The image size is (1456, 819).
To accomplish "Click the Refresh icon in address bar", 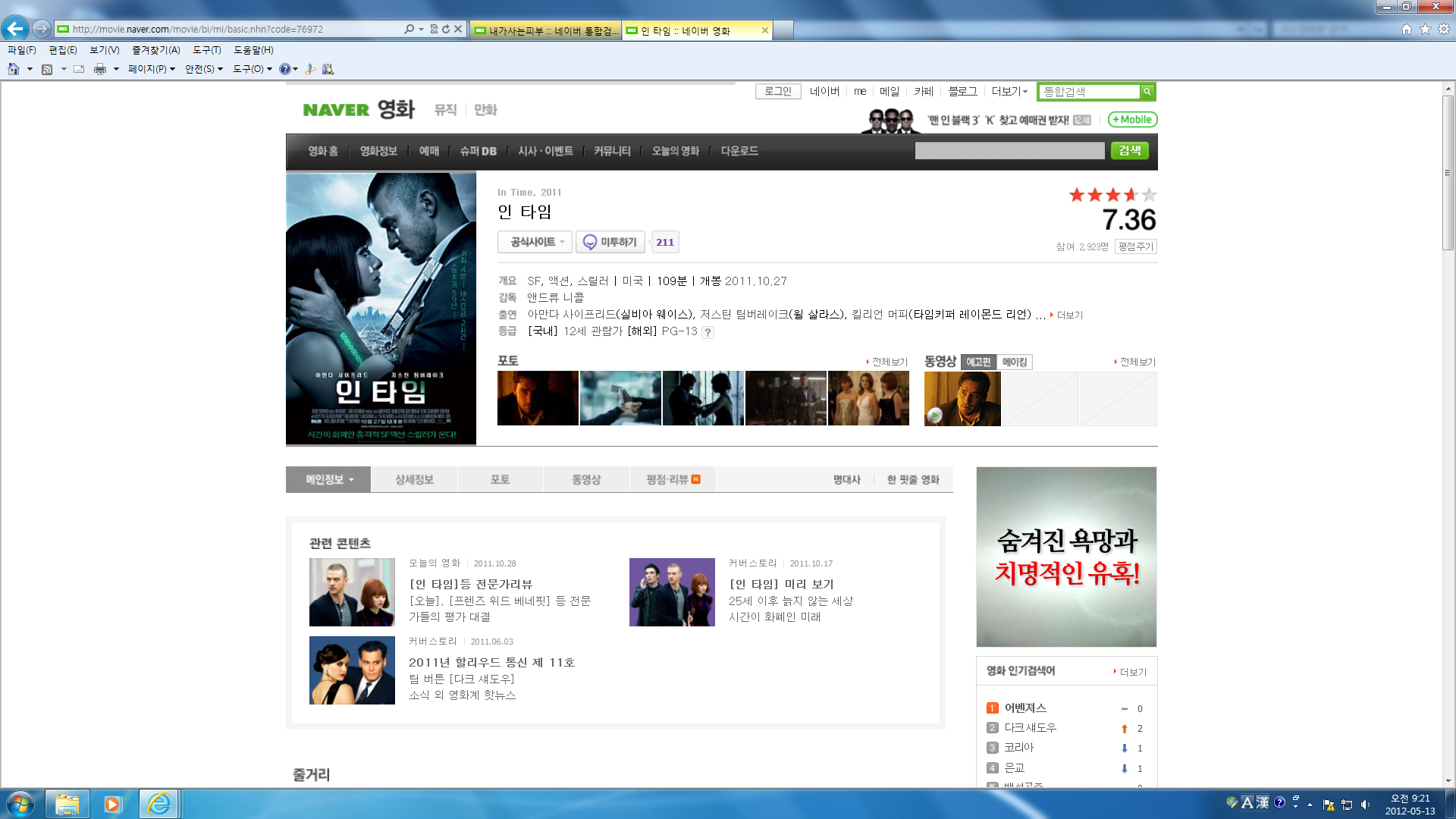I will [446, 29].
